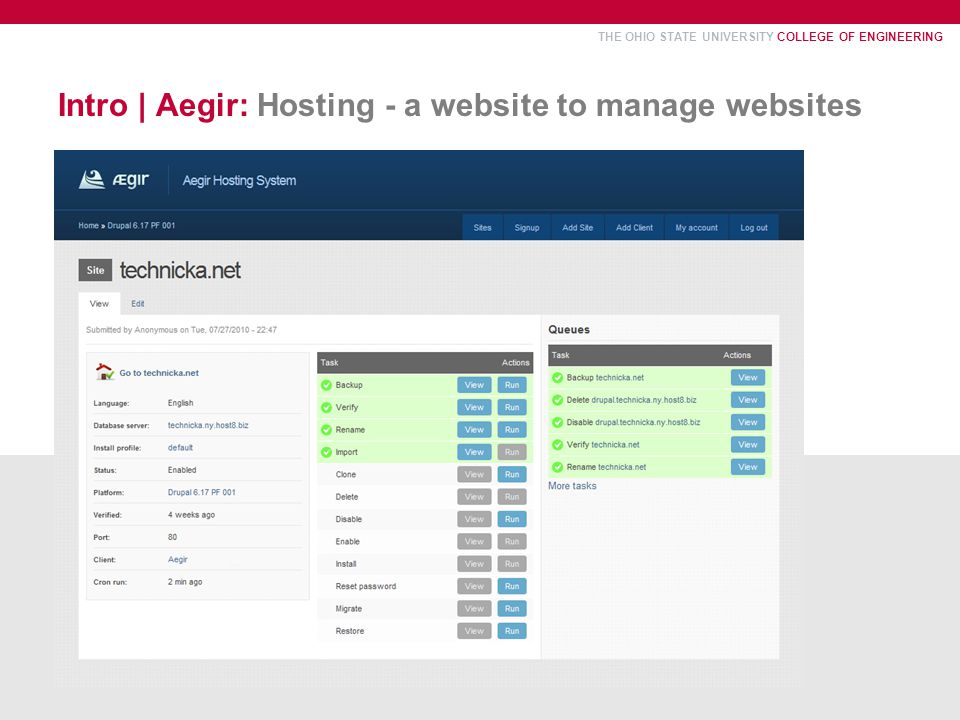
Task: Click check icon for Delete drupal.technicka.ny.host8.biz row
Action: coord(557,400)
